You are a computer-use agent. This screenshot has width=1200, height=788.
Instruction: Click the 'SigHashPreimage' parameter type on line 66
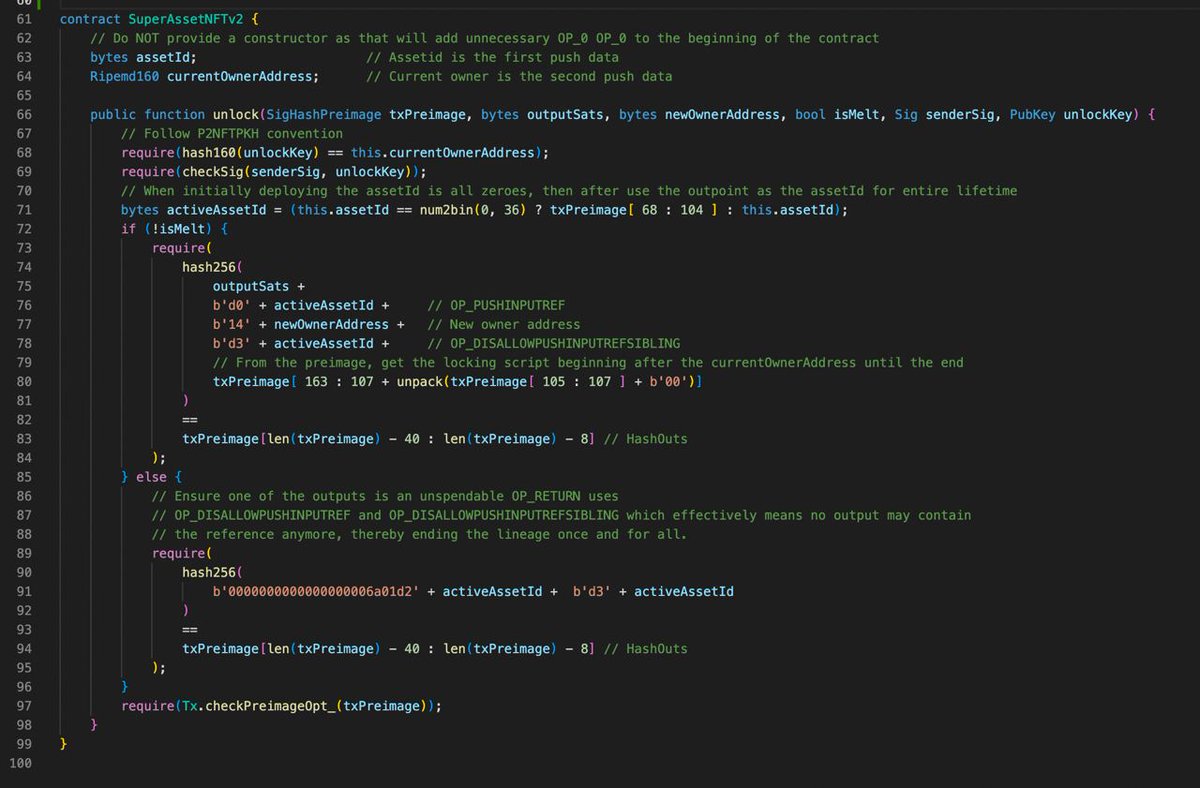point(324,114)
